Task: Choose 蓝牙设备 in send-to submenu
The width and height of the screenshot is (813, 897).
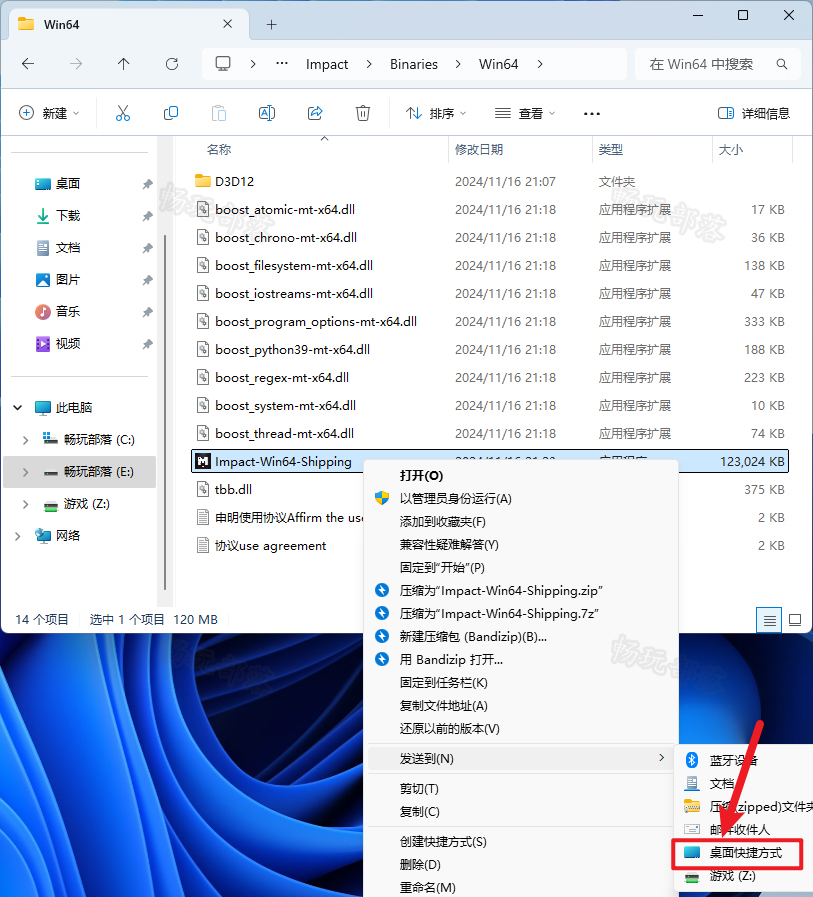Action: pos(744,760)
